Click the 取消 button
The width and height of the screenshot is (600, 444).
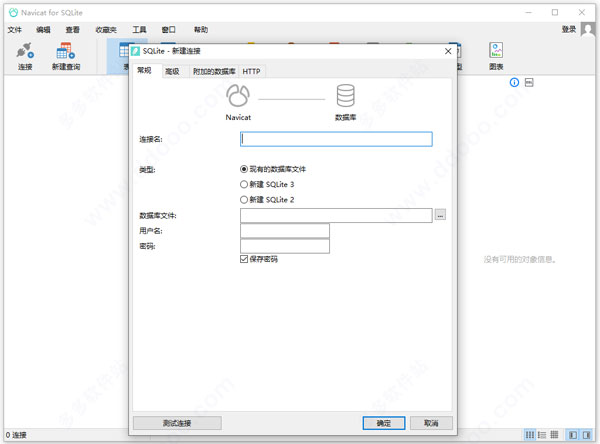click(x=431, y=423)
